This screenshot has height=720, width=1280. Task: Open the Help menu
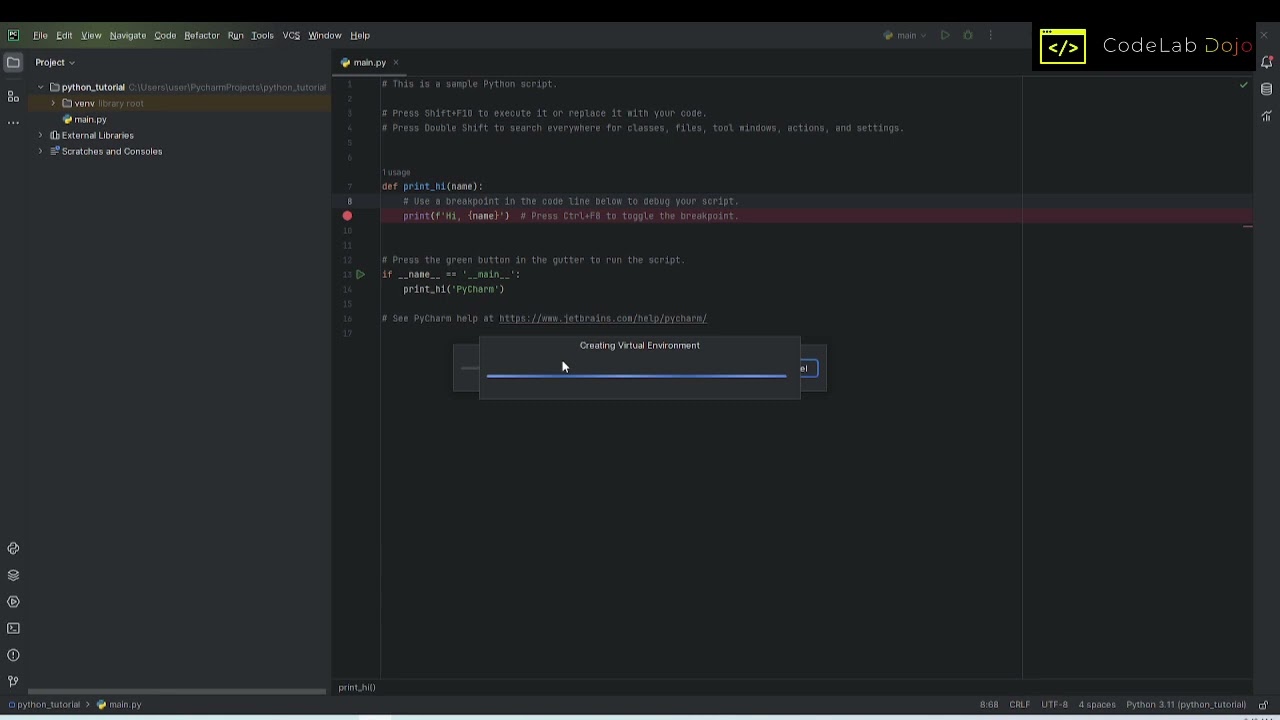(360, 35)
